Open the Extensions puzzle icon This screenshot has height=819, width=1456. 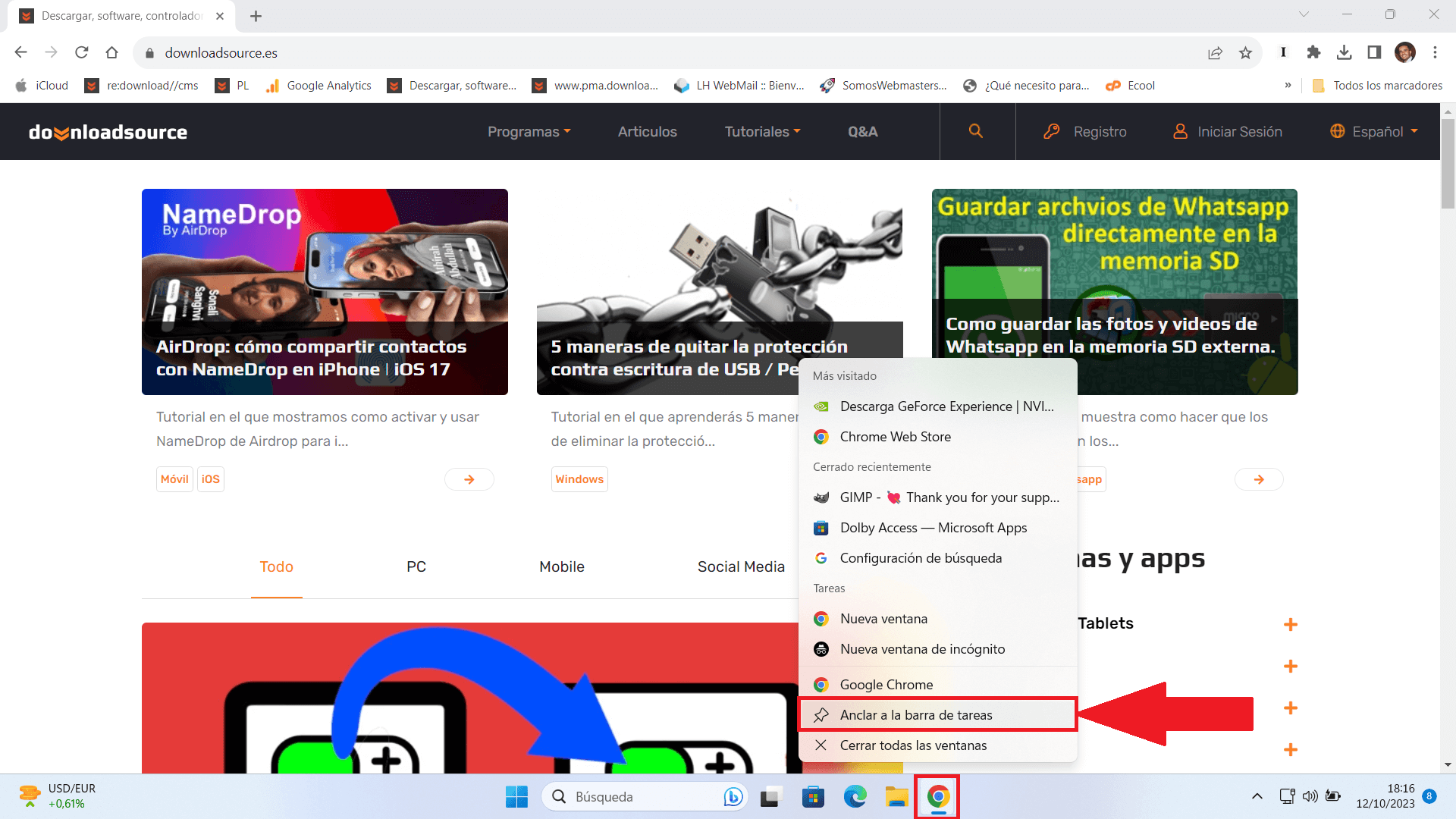[x=1313, y=52]
